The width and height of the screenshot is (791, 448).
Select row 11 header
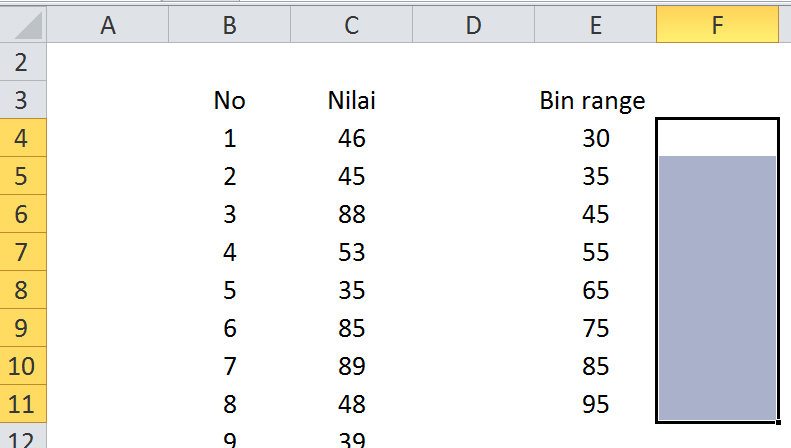click(23, 404)
